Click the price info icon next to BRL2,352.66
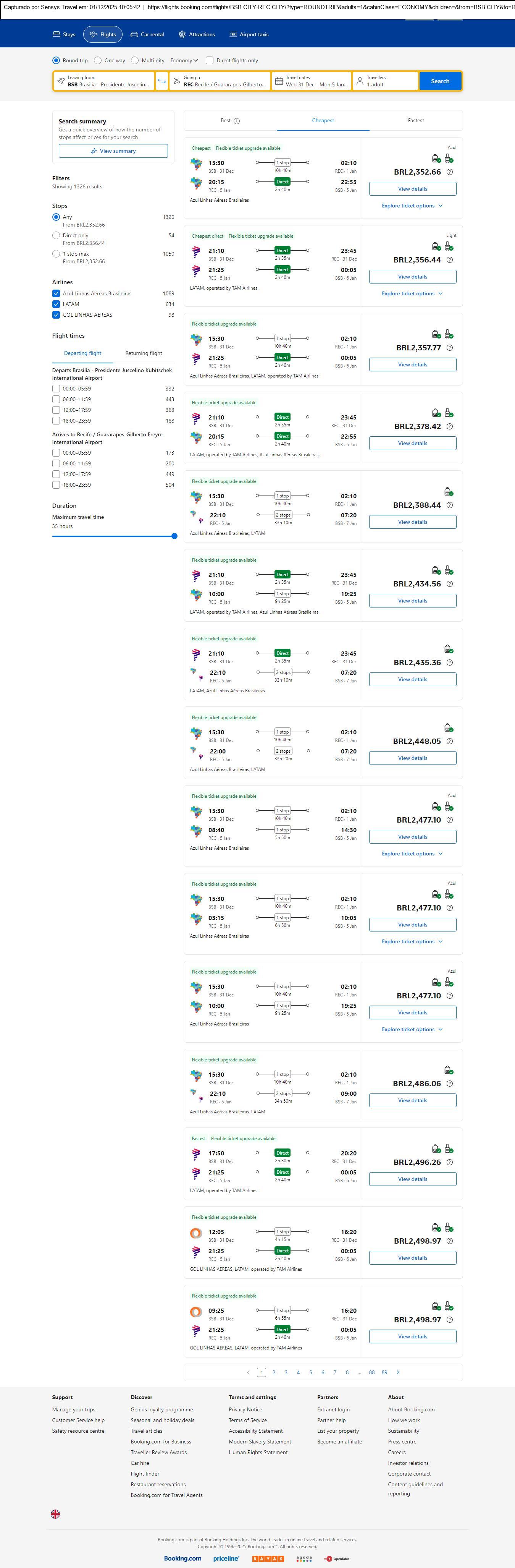515x1568 pixels. tap(449, 172)
